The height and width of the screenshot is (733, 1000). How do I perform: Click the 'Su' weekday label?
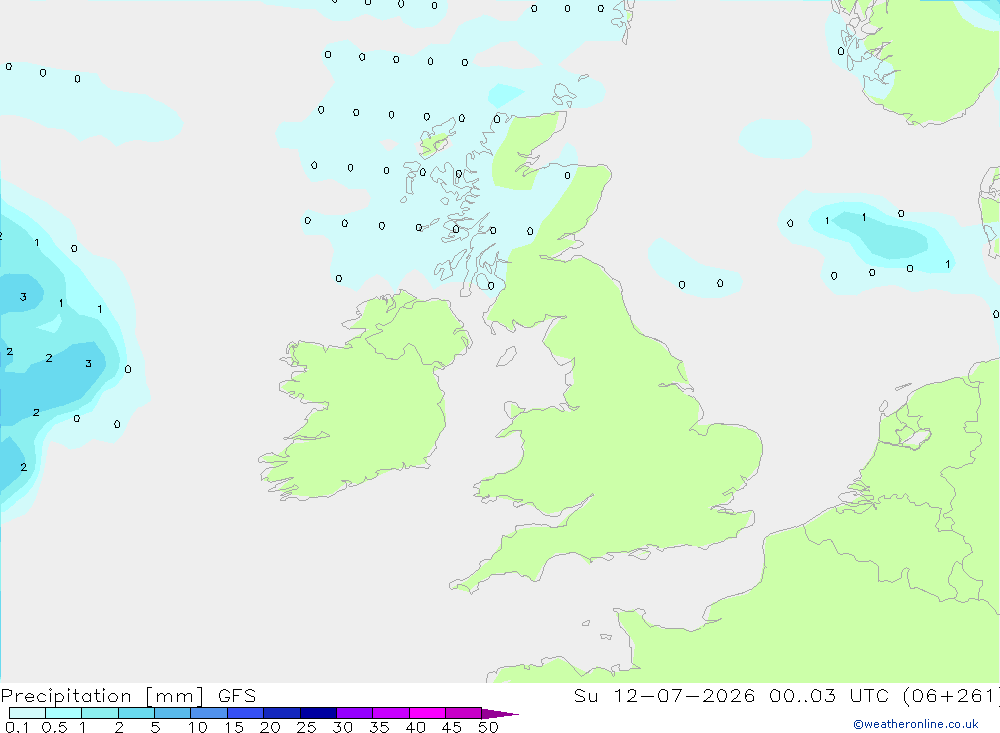(585, 696)
